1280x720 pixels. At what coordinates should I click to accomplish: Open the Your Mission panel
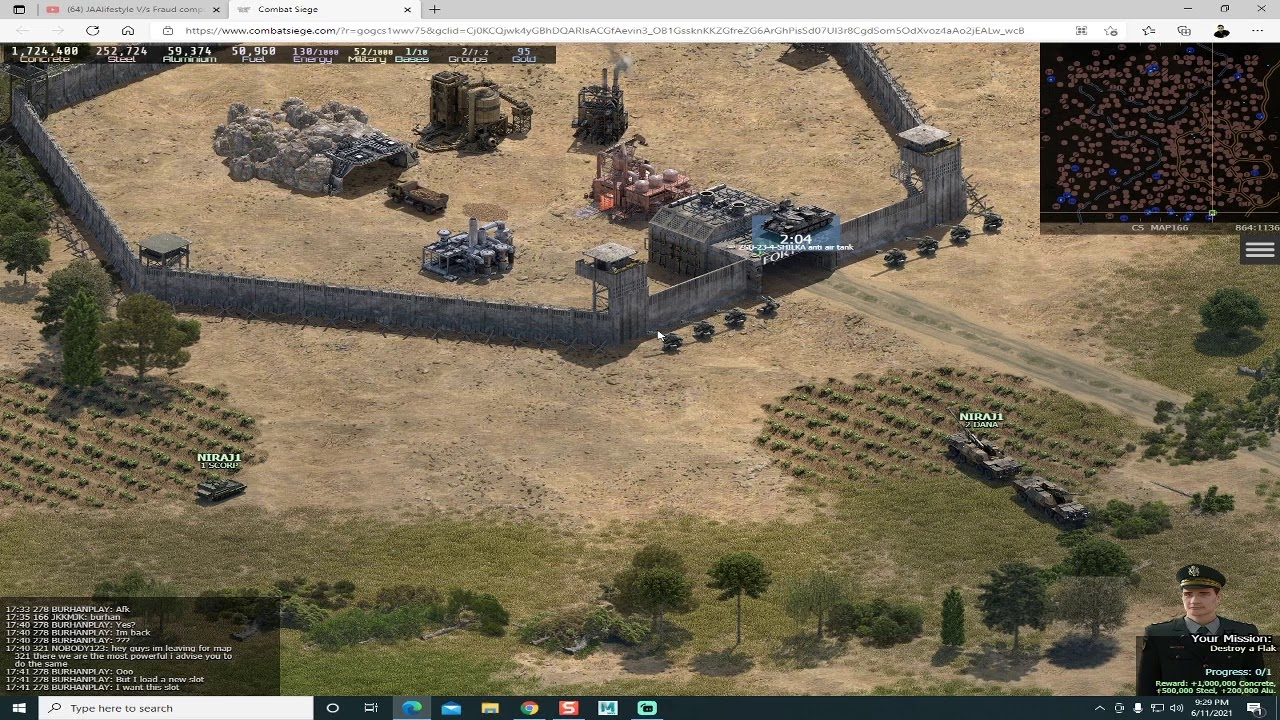tap(1230, 638)
